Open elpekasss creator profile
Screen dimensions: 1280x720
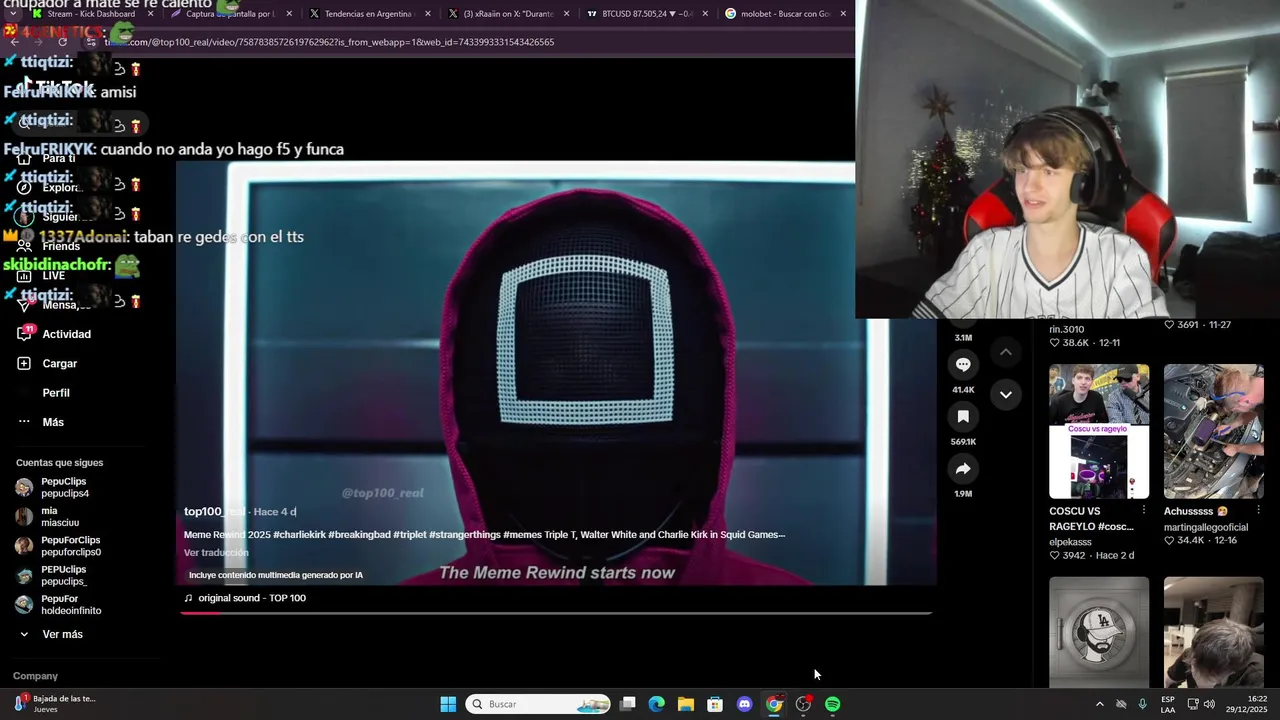1070,542
